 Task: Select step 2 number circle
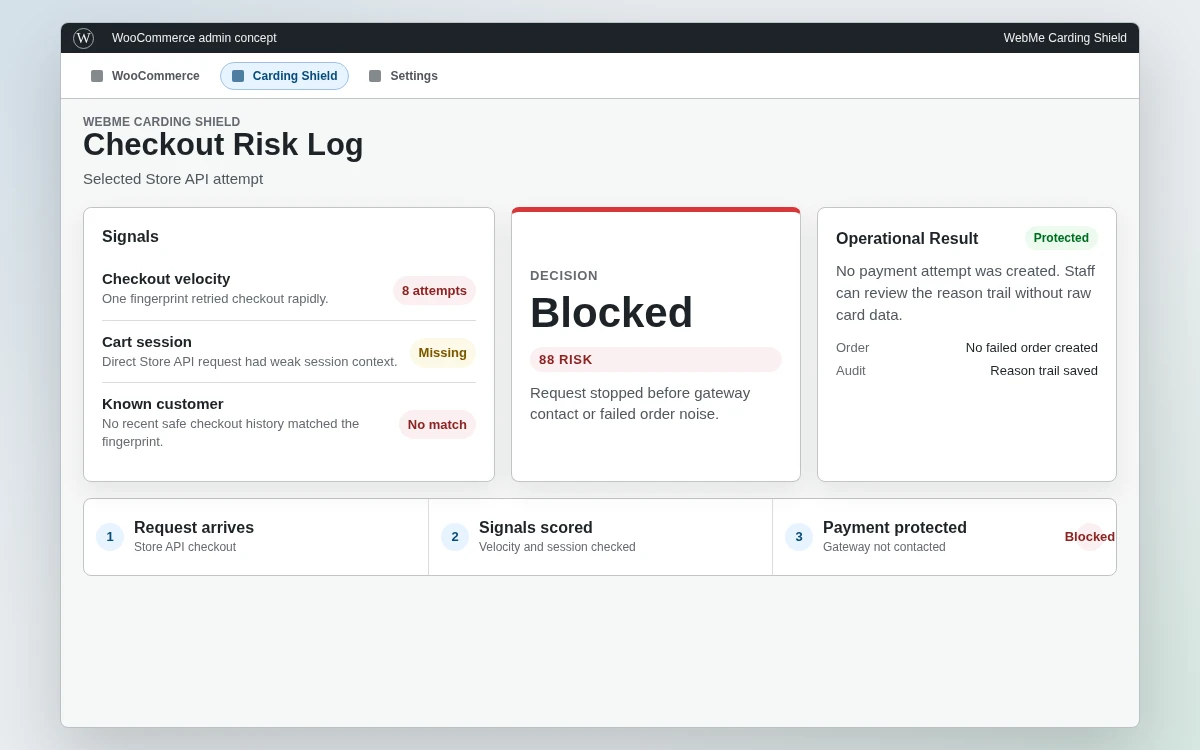pyautogui.click(x=455, y=537)
